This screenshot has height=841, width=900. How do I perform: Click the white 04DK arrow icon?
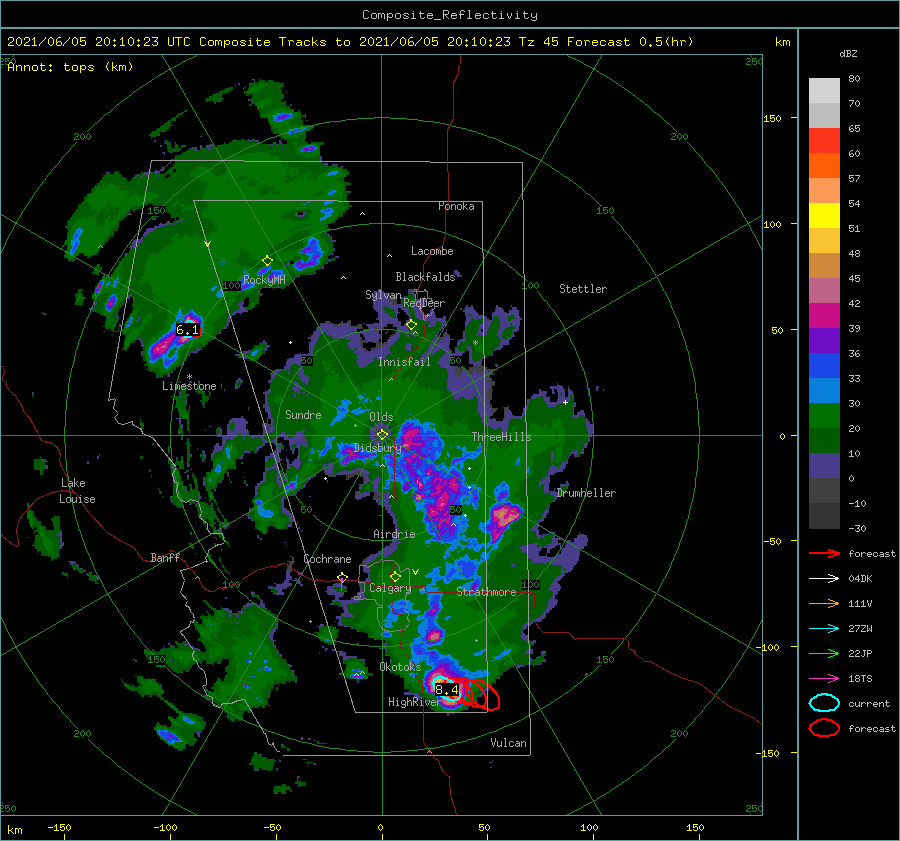(x=824, y=579)
